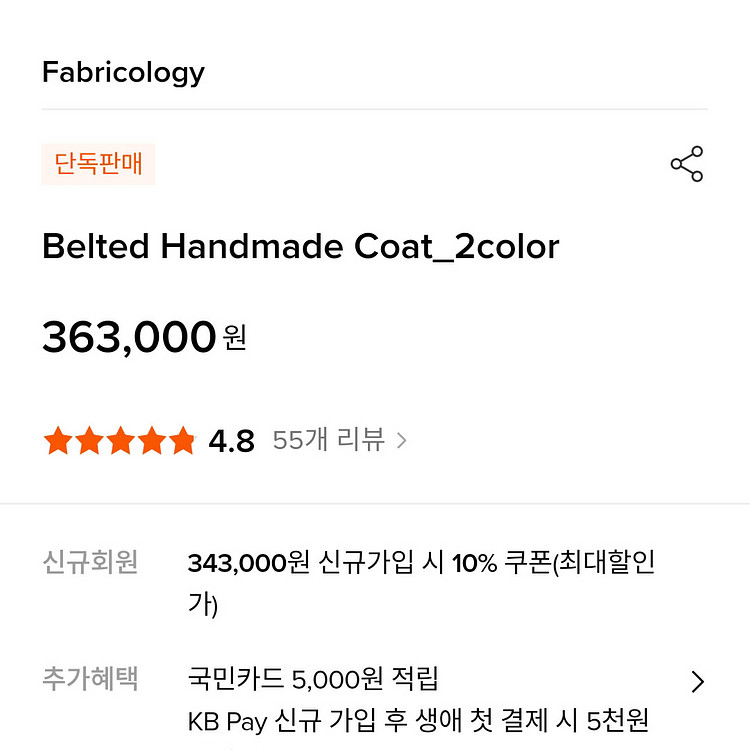This screenshot has height=750, width=750.
Task: Open the Fabricology brand page
Action: point(123,72)
